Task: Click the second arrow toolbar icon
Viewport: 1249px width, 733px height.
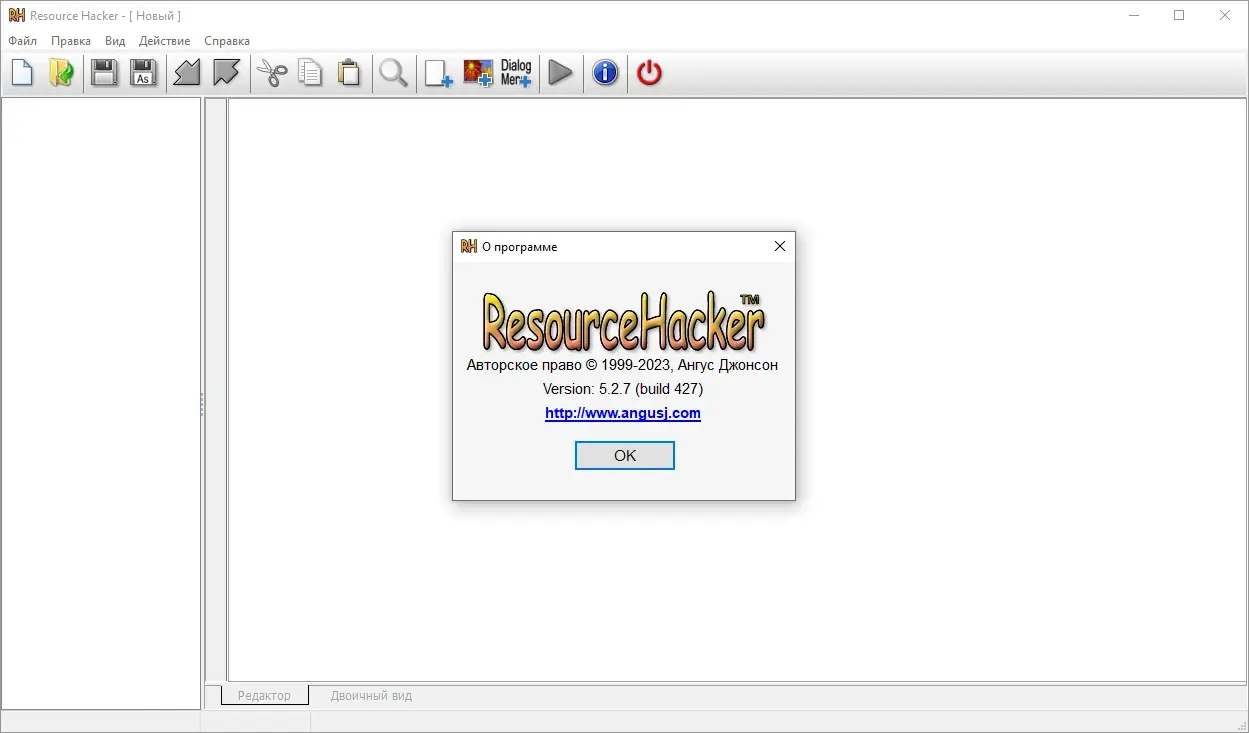Action: click(226, 73)
